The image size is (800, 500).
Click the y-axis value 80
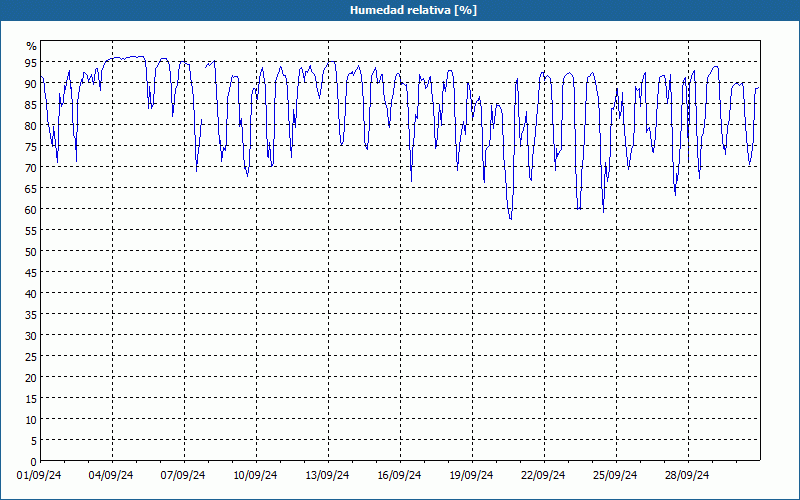tap(31, 125)
